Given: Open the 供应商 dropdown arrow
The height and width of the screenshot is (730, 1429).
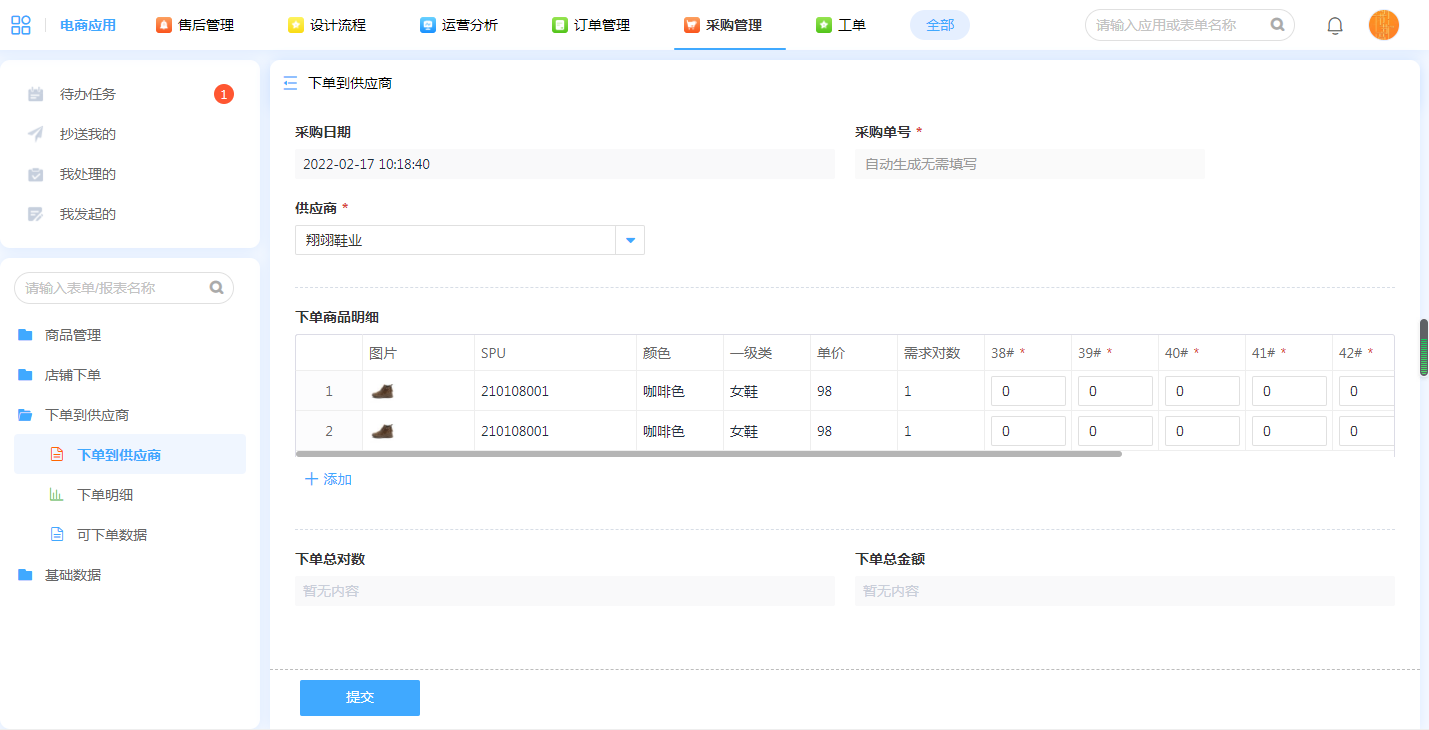Looking at the screenshot, I should click(630, 240).
